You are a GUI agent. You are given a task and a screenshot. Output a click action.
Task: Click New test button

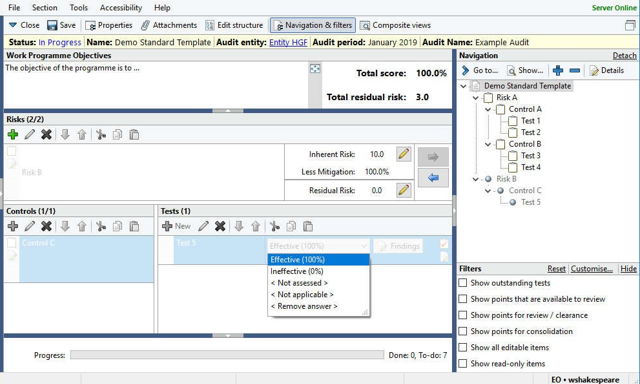[176, 226]
